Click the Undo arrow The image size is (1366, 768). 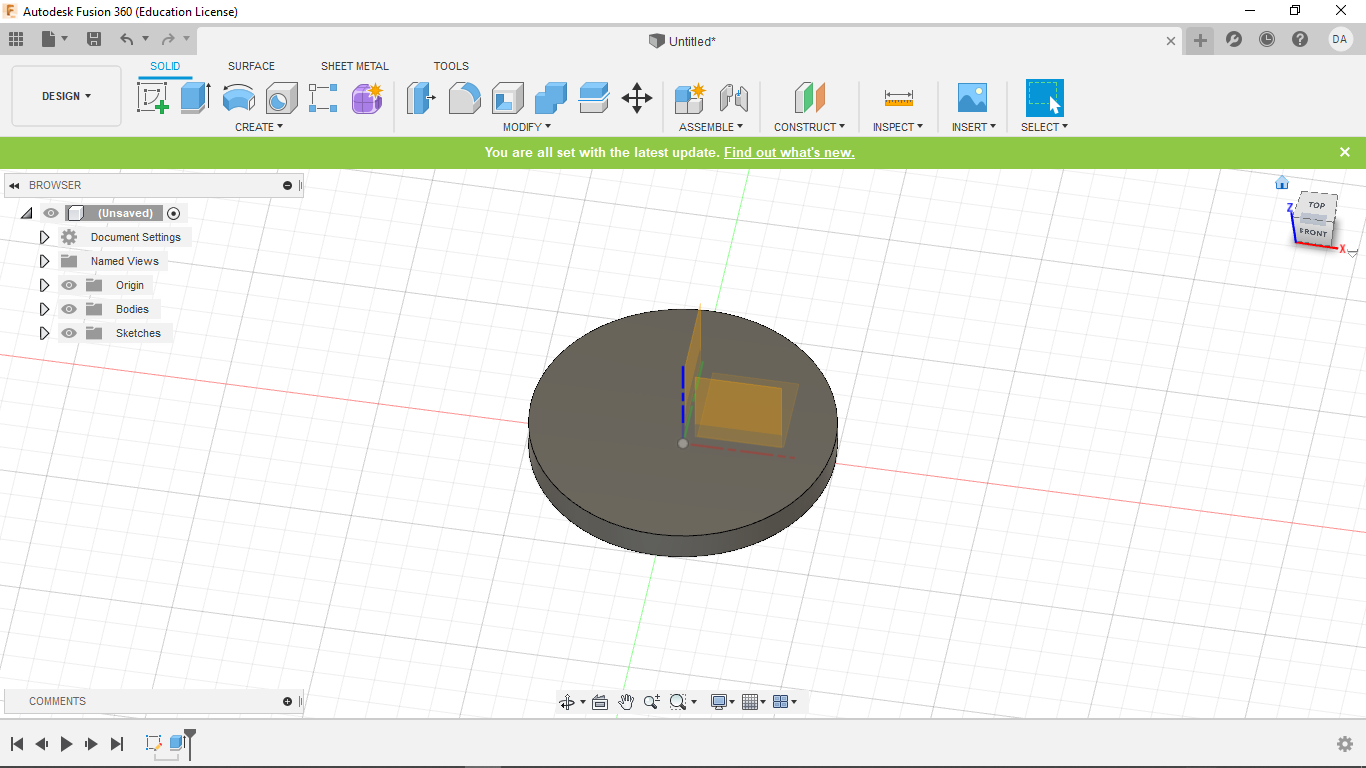126,39
